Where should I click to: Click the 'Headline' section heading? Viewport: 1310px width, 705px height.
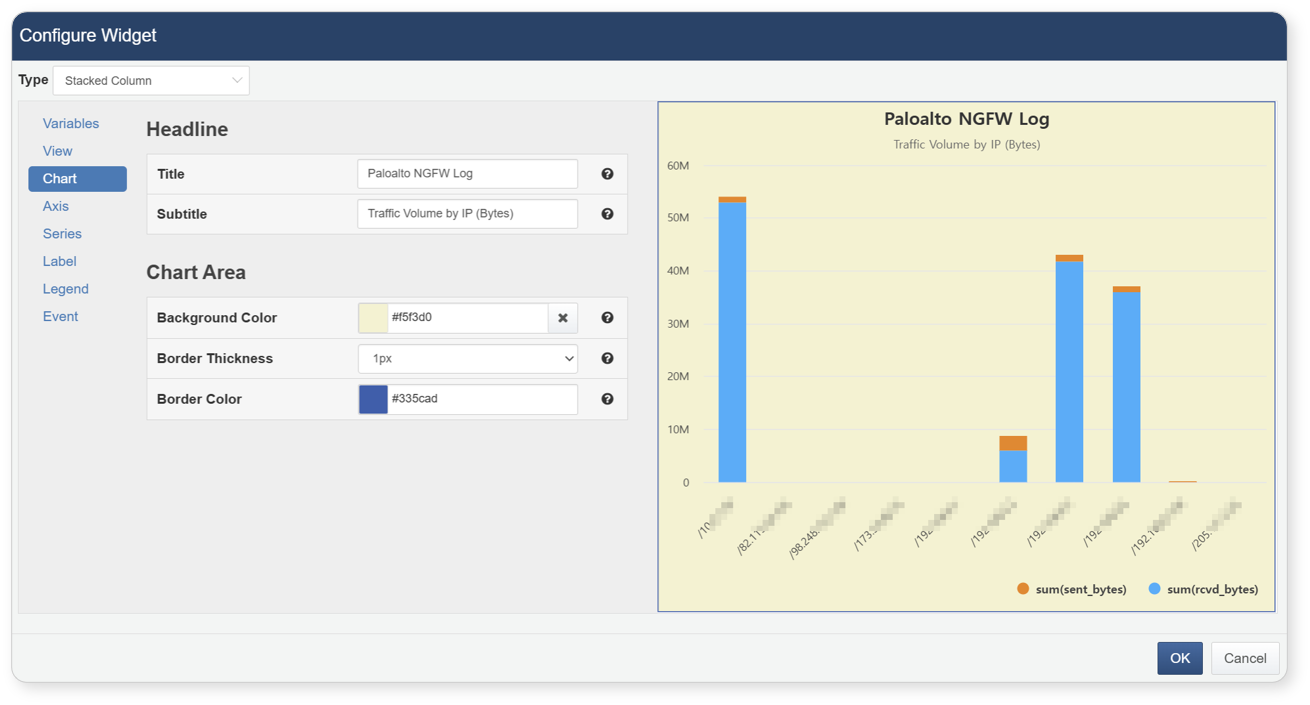pos(187,130)
